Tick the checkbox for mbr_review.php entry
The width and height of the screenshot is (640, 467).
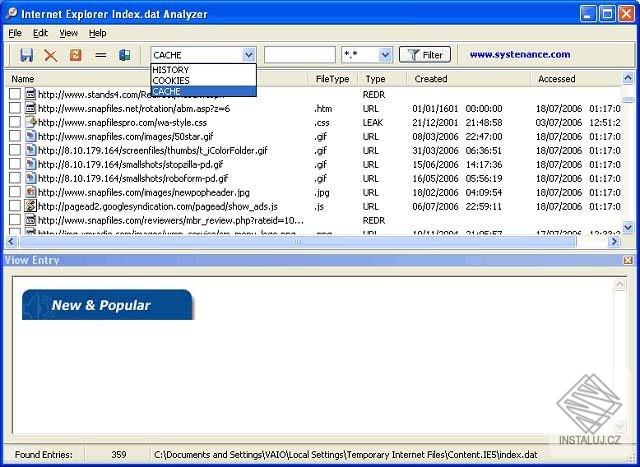pos(15,220)
